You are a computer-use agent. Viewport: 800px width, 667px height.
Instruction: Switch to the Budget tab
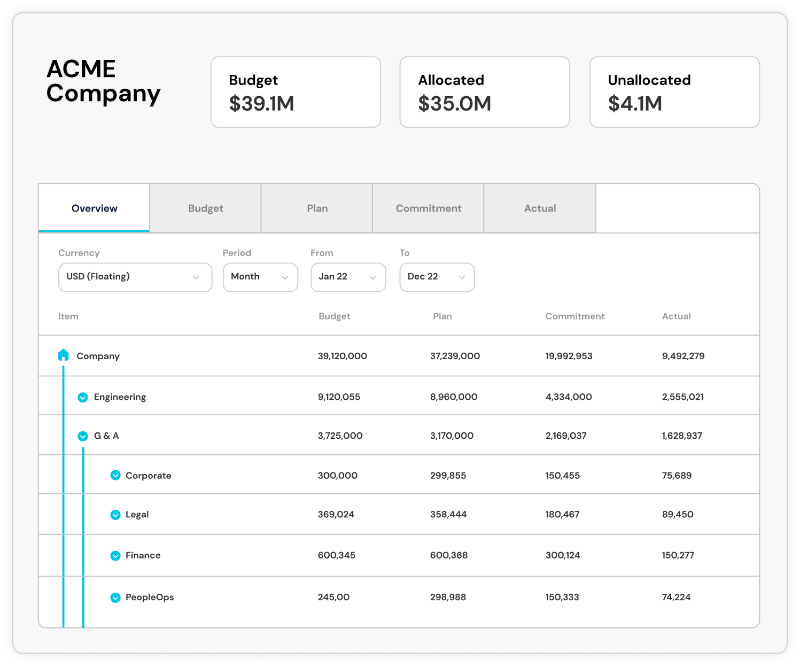pos(206,208)
